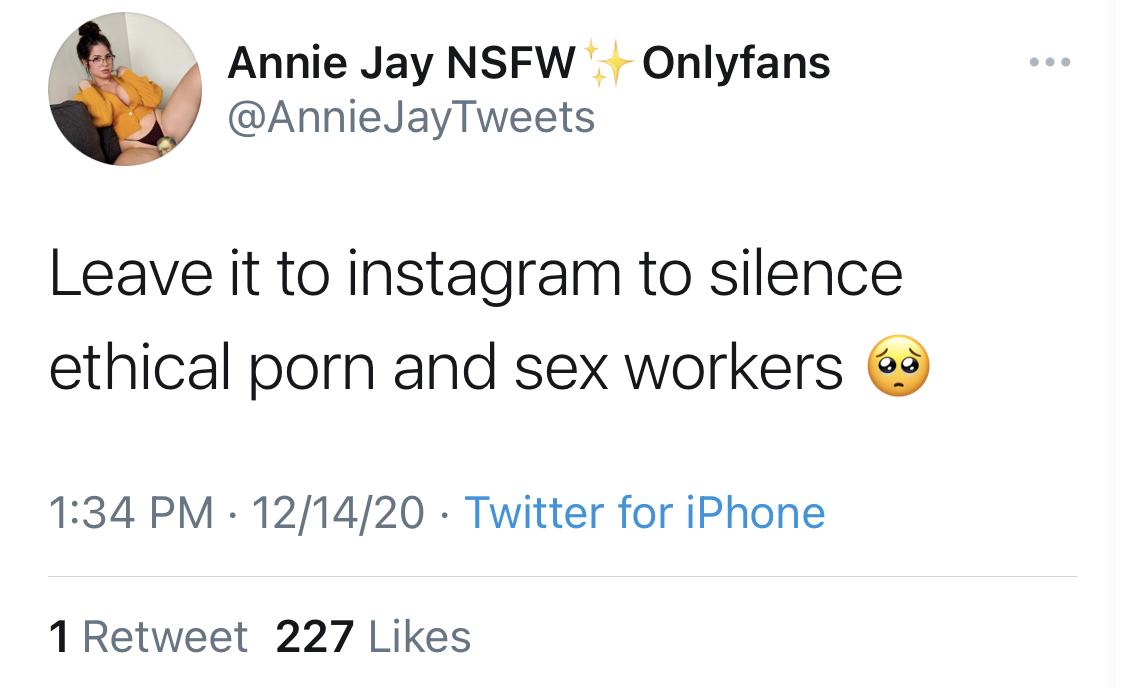
Task: Open the Annie Jay NSFW display name
Action: (402, 63)
